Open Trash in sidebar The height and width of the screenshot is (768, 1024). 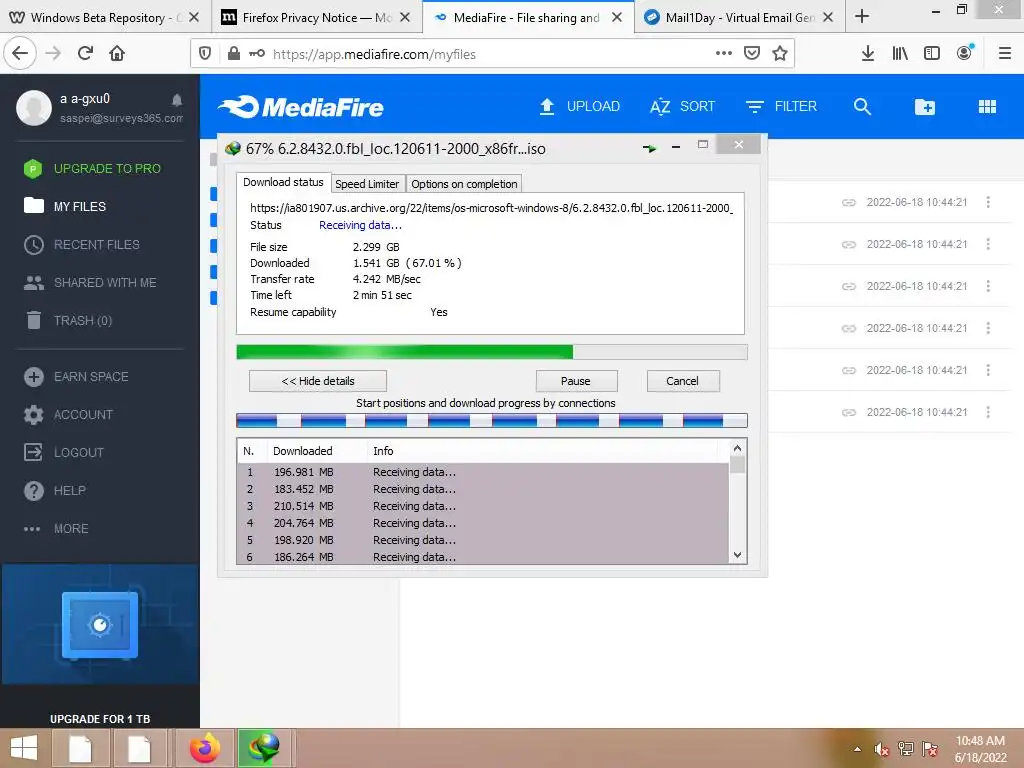click(82, 320)
